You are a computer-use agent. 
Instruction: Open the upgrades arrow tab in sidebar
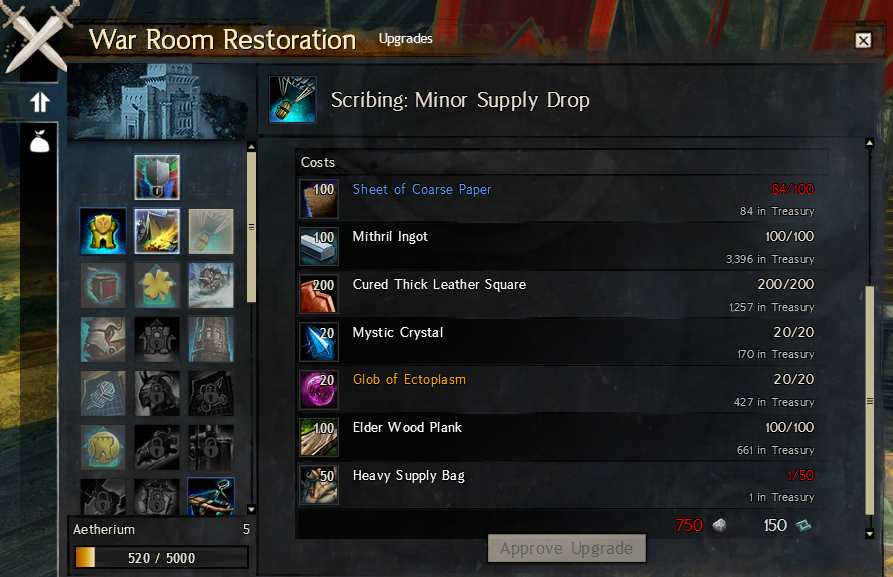click(x=39, y=102)
